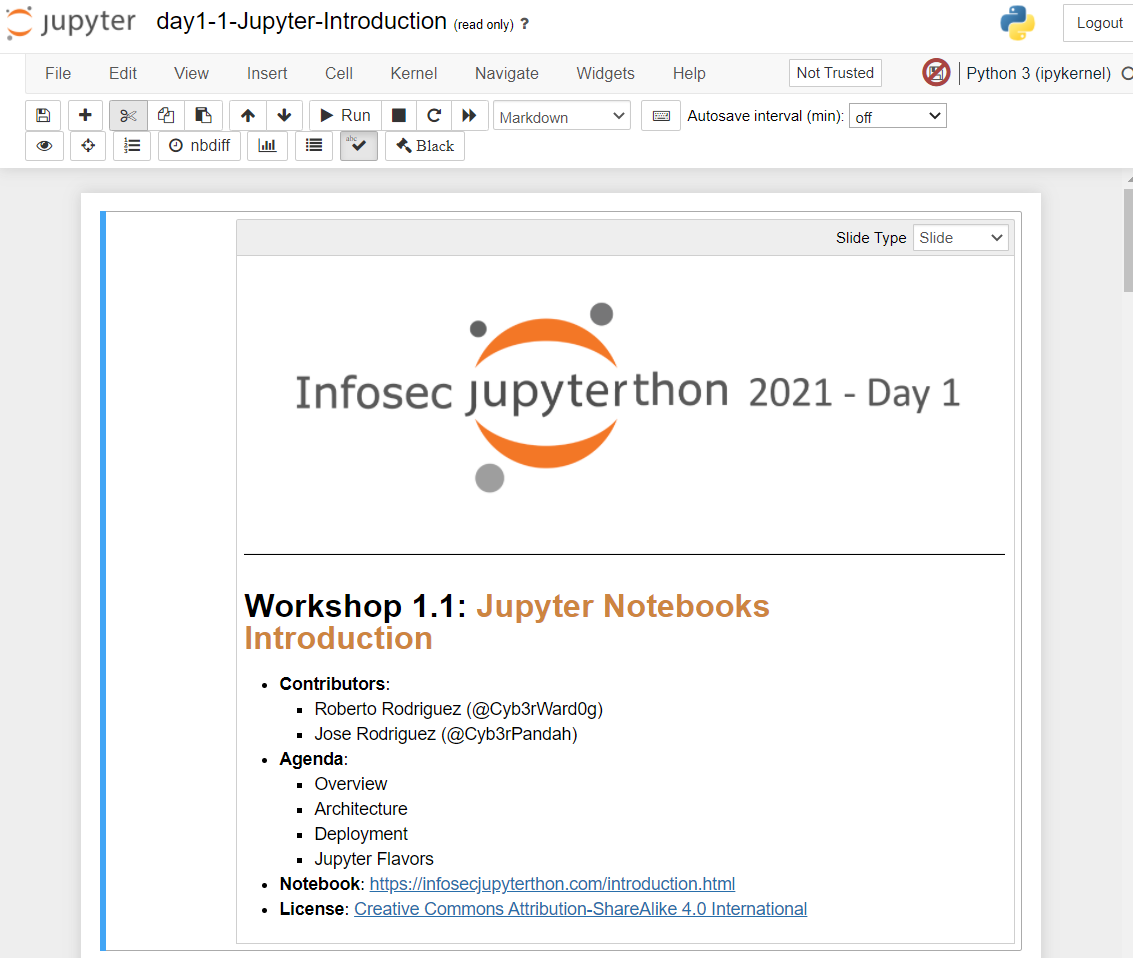Image resolution: width=1133 pixels, height=958 pixels.
Task: Open the infosecjupyterthon.com introduction link
Action: pos(552,884)
